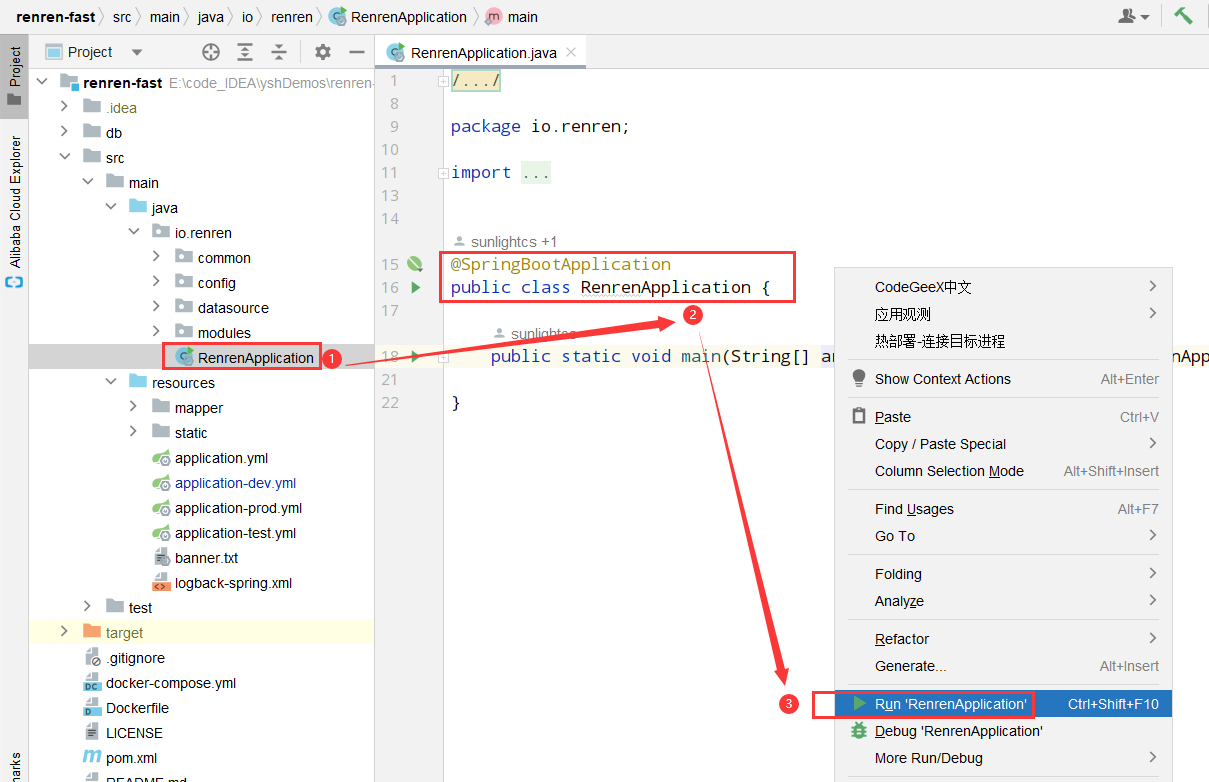Expand the target folder
1209x782 pixels.
(x=64, y=632)
